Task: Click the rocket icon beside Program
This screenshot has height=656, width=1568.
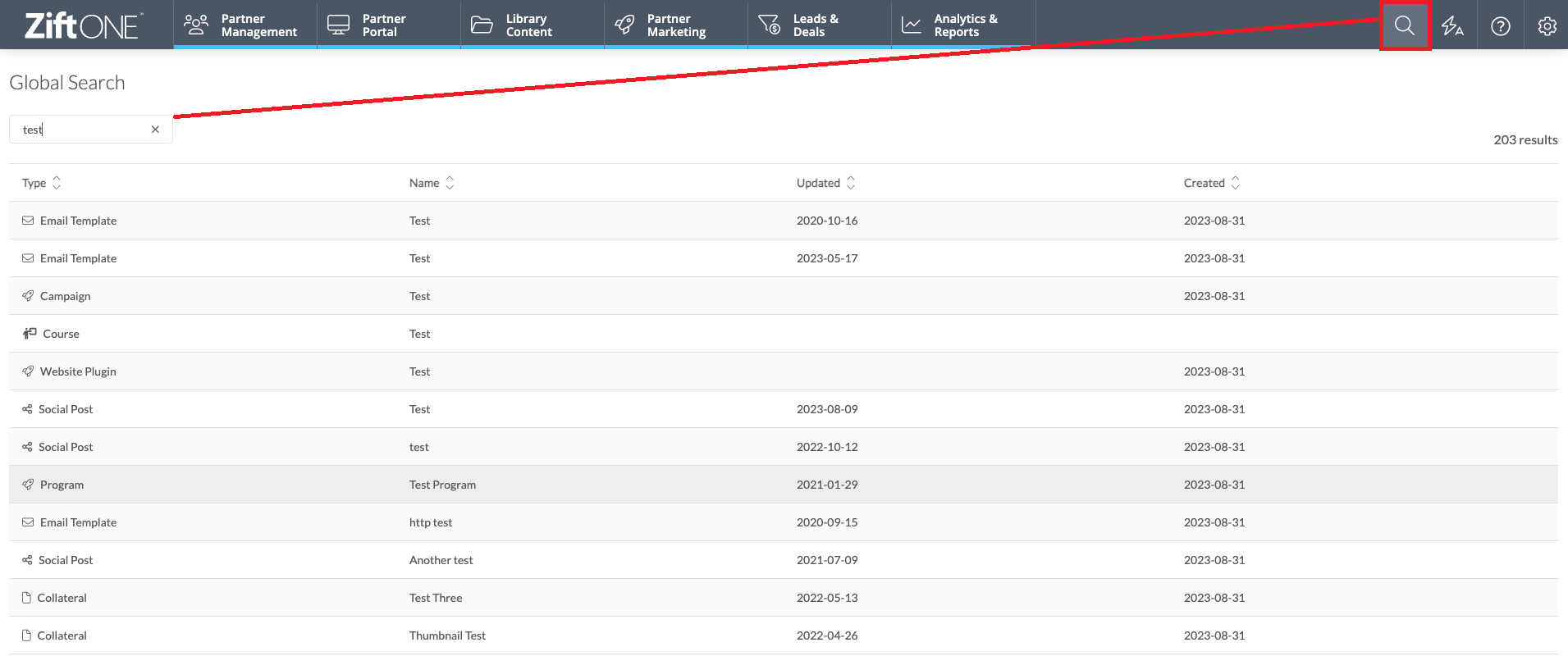Action: pyautogui.click(x=28, y=485)
